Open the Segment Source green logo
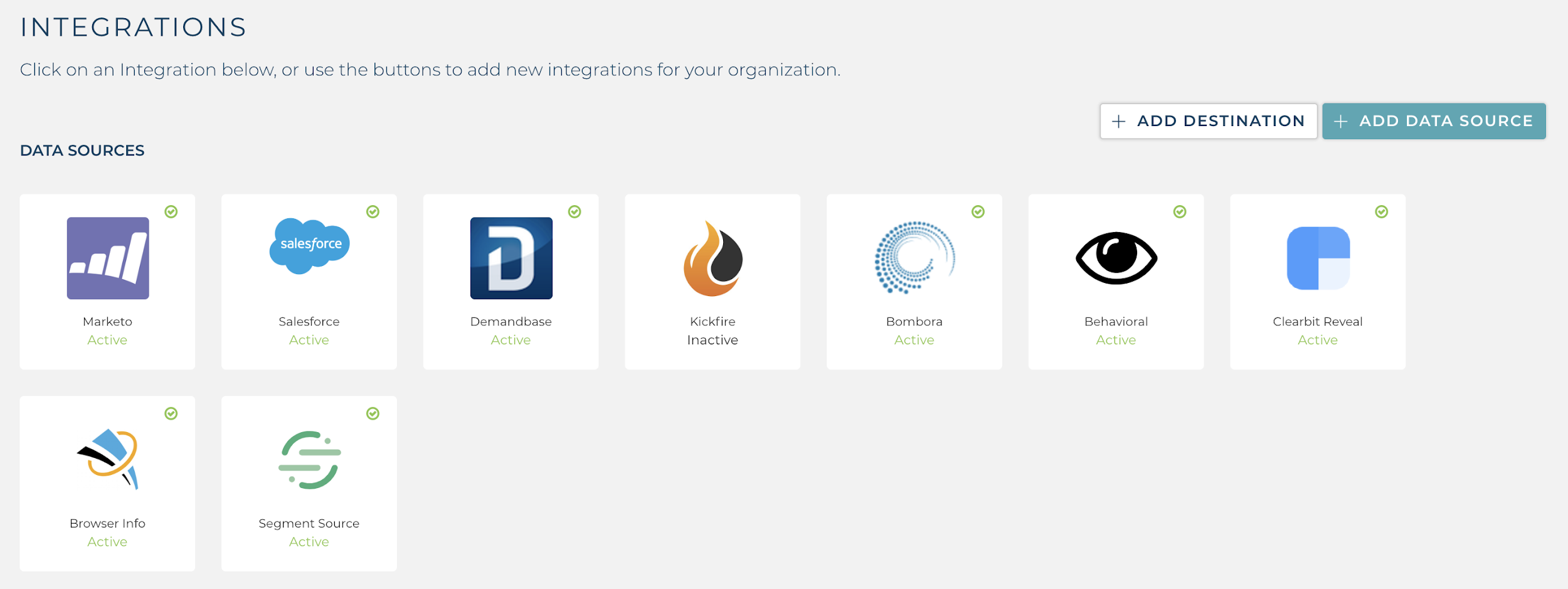1568x589 pixels. click(x=309, y=460)
